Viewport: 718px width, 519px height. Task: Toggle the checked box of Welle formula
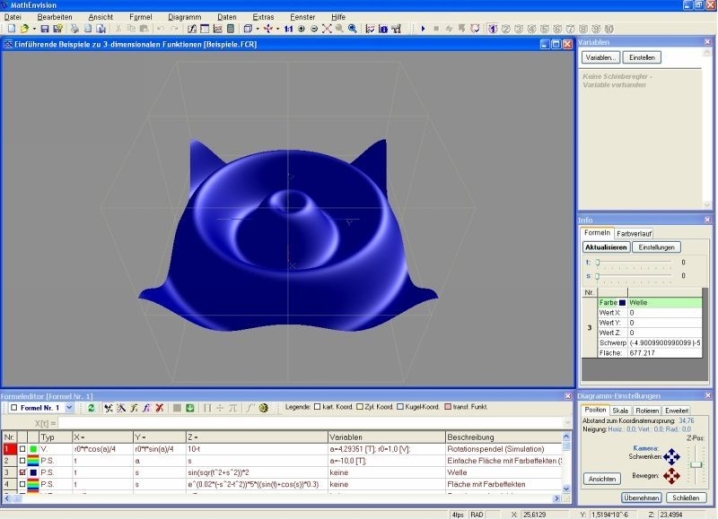tap(22, 472)
